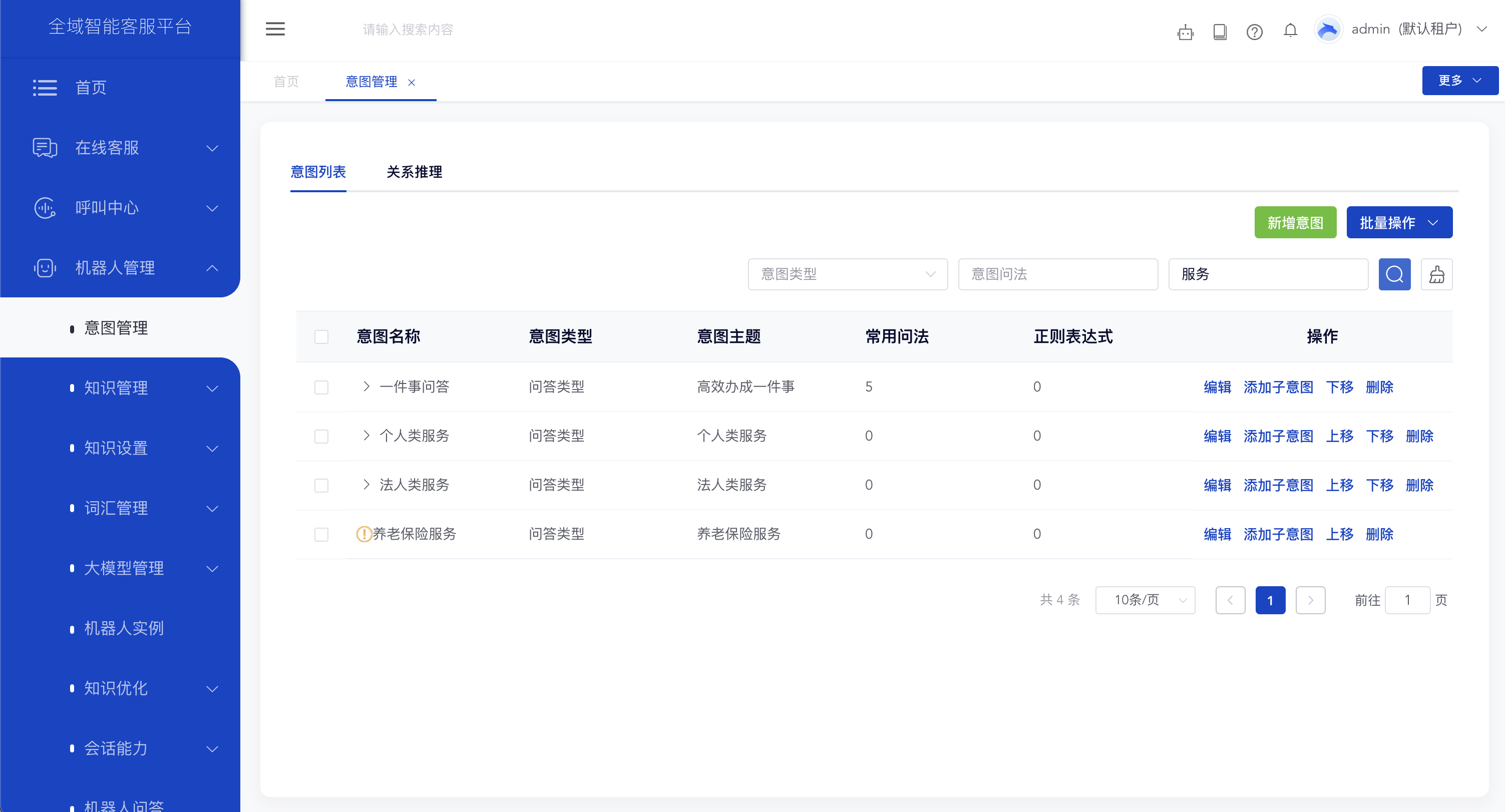
Task: Select all rows with the header checkbox
Action: (x=321, y=336)
